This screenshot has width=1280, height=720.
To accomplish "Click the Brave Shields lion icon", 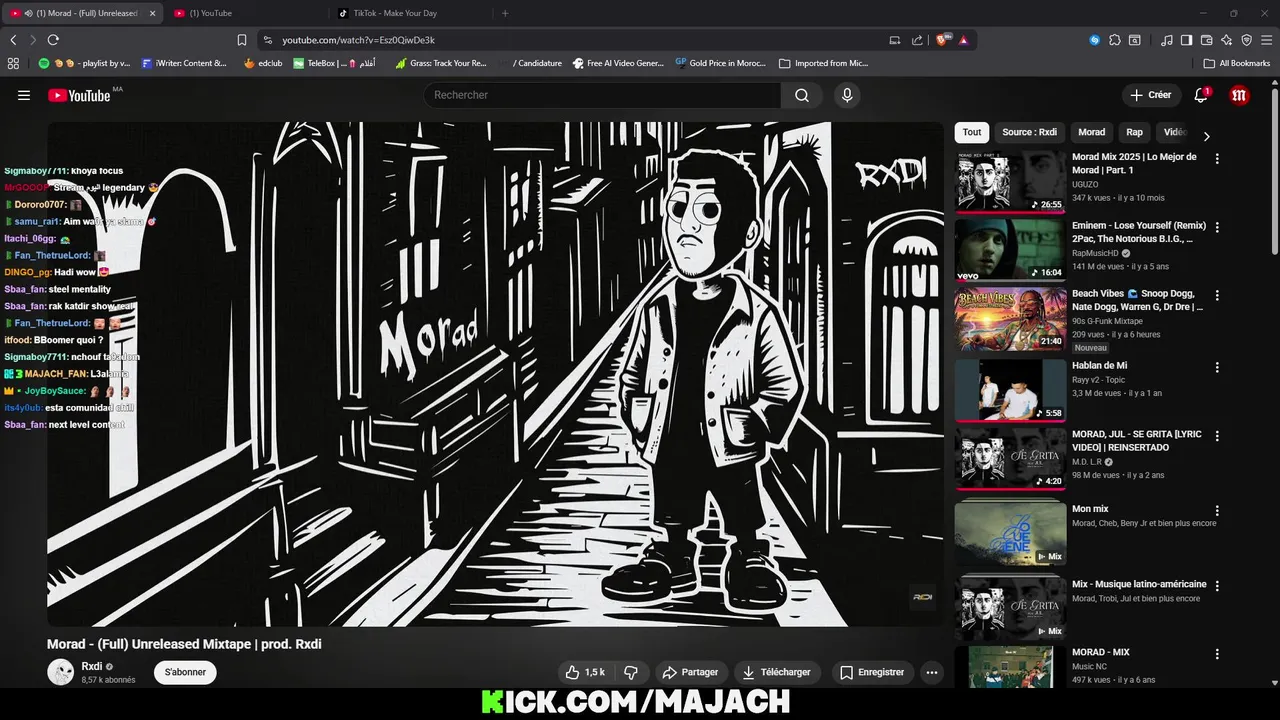I will [x=942, y=40].
